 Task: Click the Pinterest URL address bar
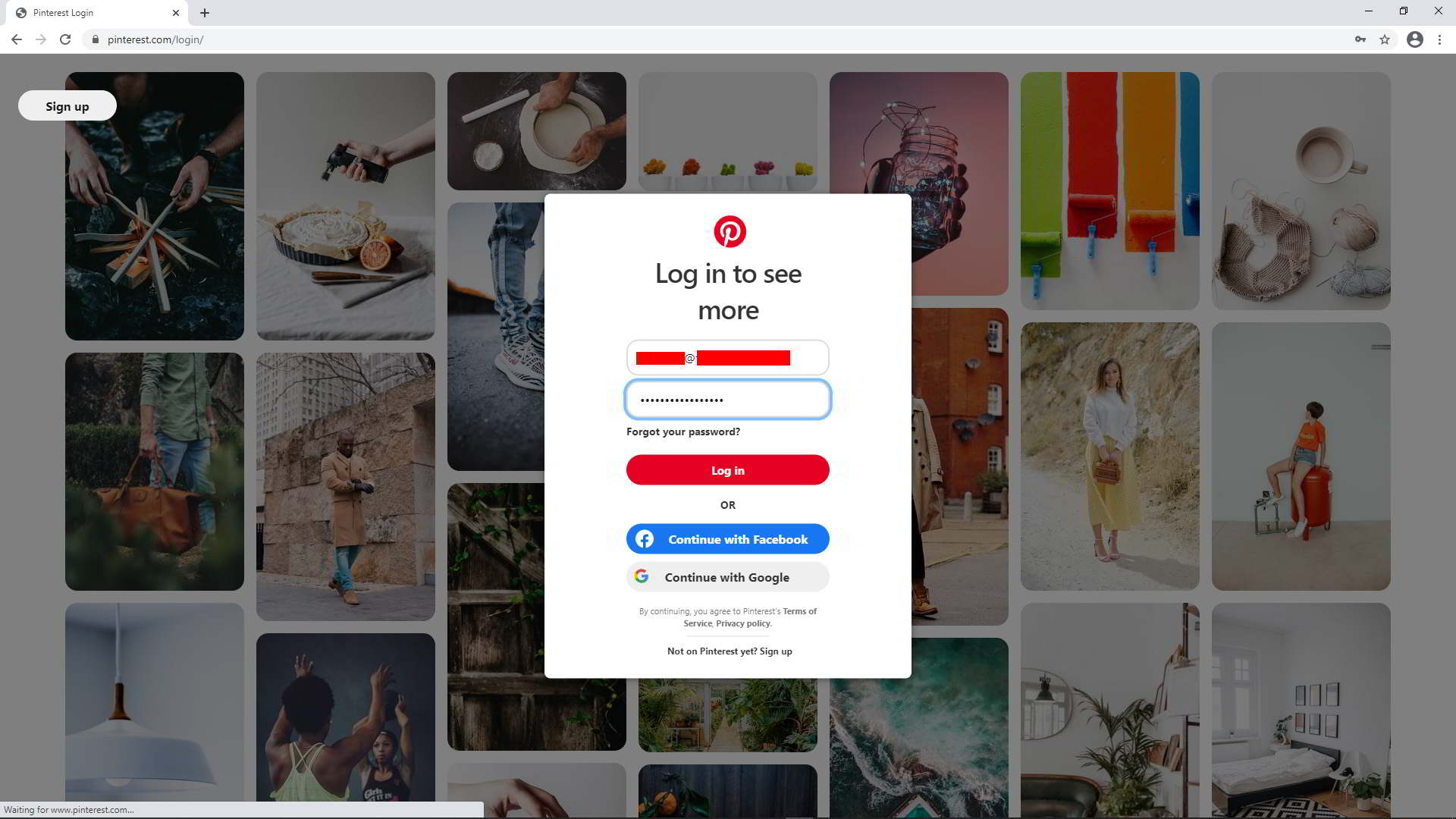tap(728, 40)
